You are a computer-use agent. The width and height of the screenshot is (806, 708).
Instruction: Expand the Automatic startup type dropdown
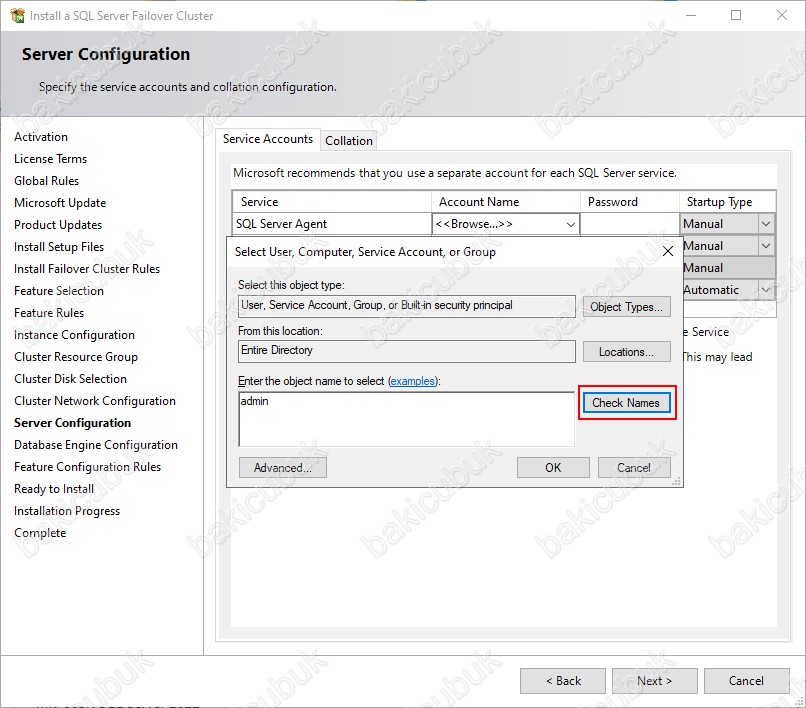tap(766, 290)
